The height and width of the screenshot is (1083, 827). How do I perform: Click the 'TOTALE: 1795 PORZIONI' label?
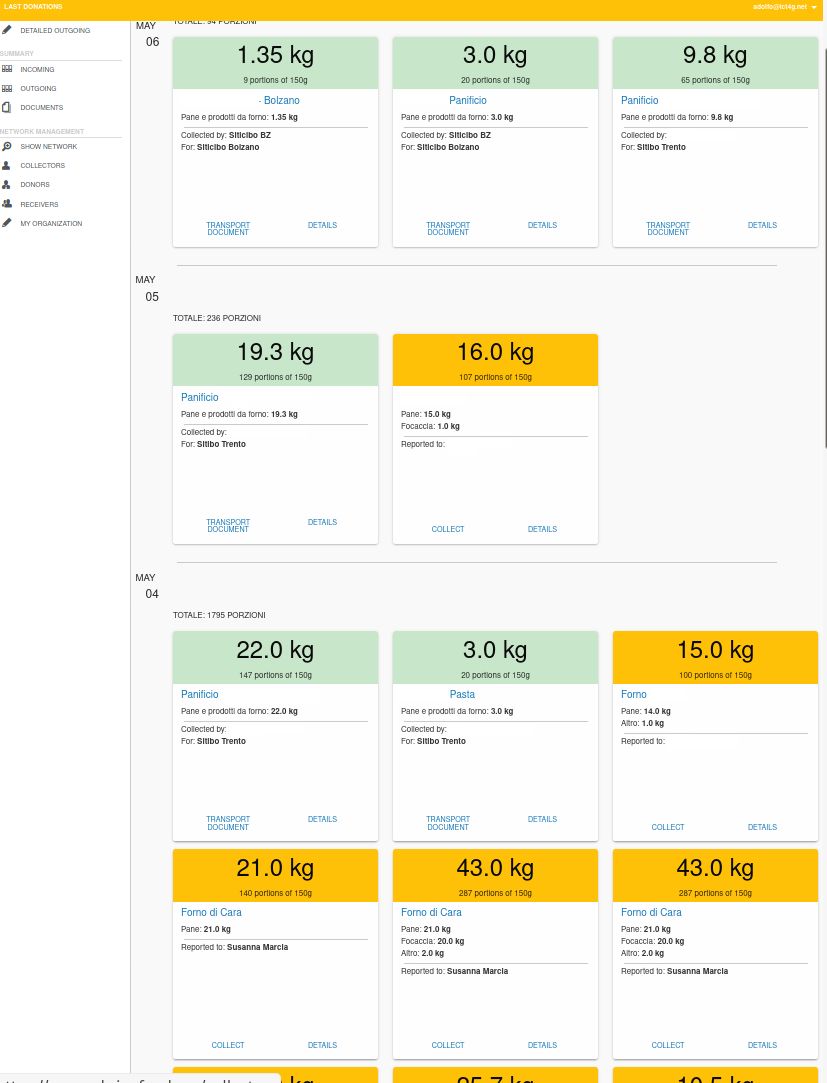click(x=219, y=615)
